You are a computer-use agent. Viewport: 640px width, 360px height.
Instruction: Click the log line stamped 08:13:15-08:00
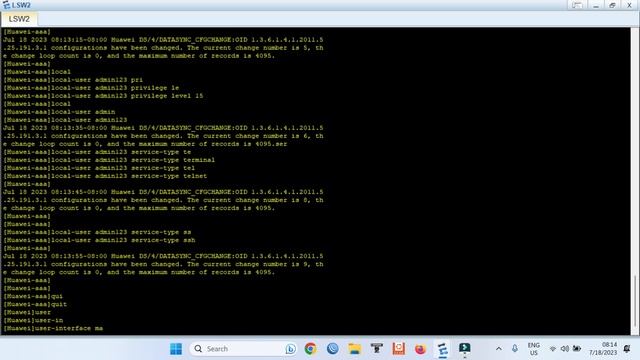click(x=163, y=40)
